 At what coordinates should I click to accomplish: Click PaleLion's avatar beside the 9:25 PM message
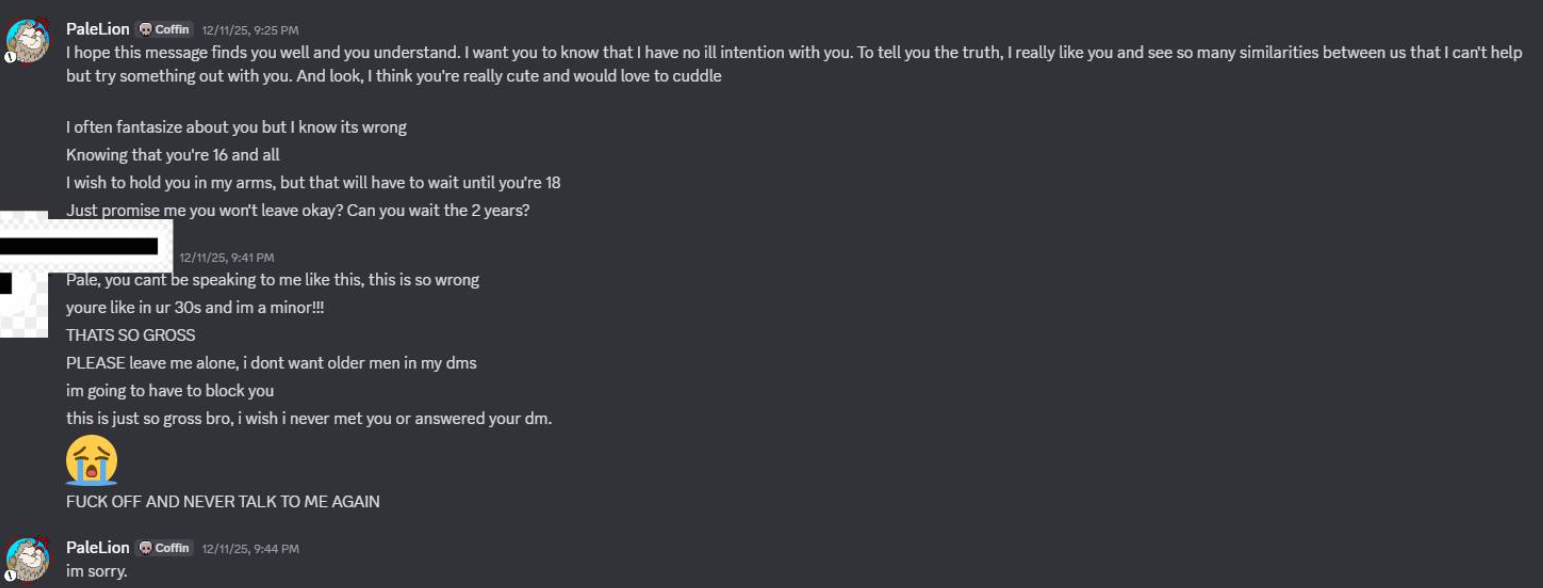[x=28, y=40]
